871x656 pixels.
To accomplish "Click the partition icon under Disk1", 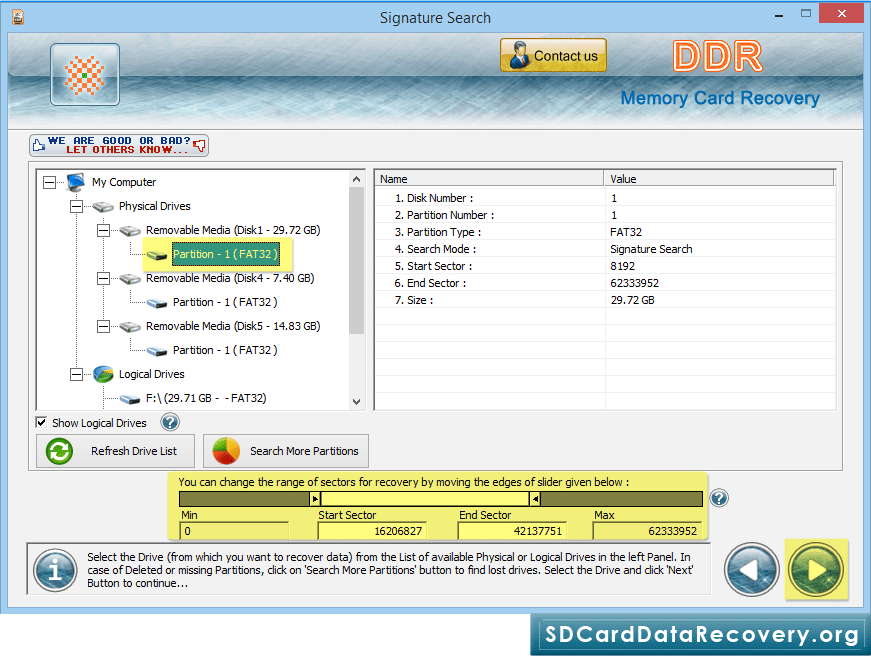I will tap(157, 255).
